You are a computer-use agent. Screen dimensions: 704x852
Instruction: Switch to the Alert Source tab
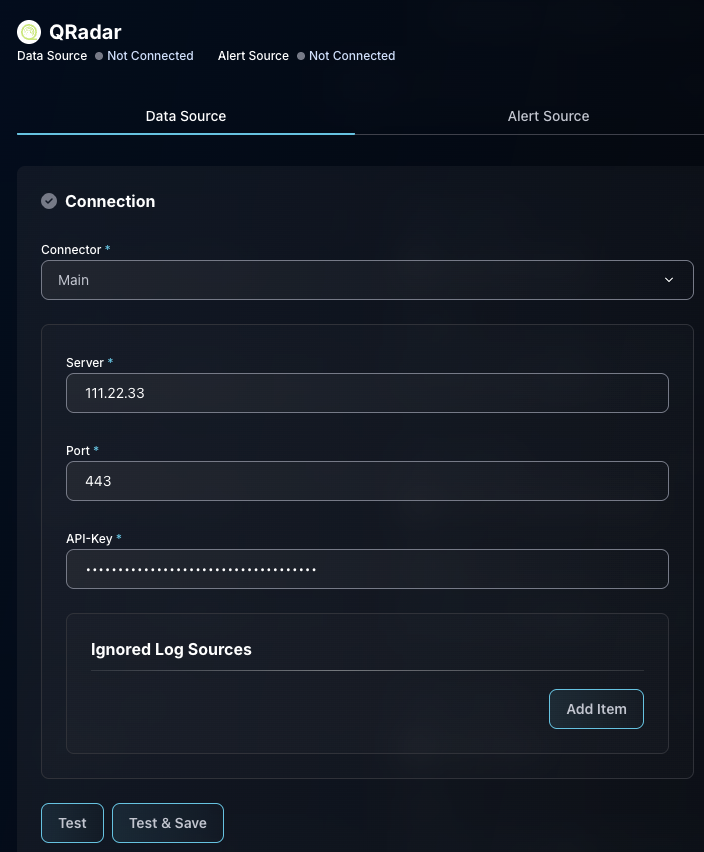(x=548, y=116)
